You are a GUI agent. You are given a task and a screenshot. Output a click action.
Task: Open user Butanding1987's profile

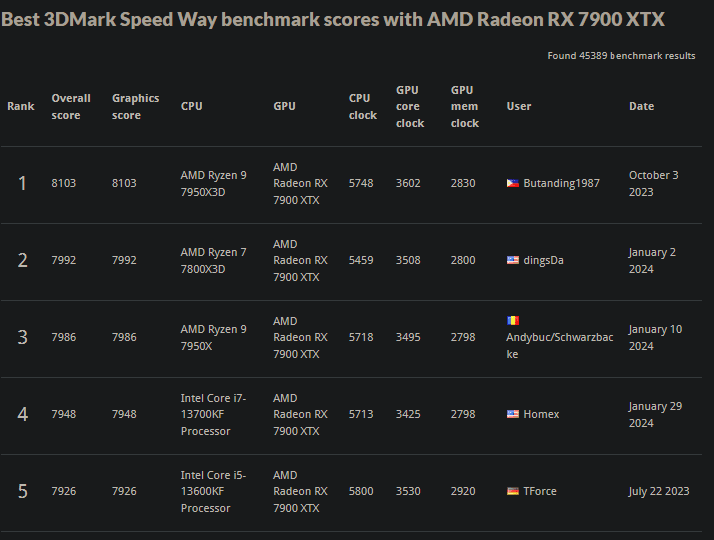[561, 183]
